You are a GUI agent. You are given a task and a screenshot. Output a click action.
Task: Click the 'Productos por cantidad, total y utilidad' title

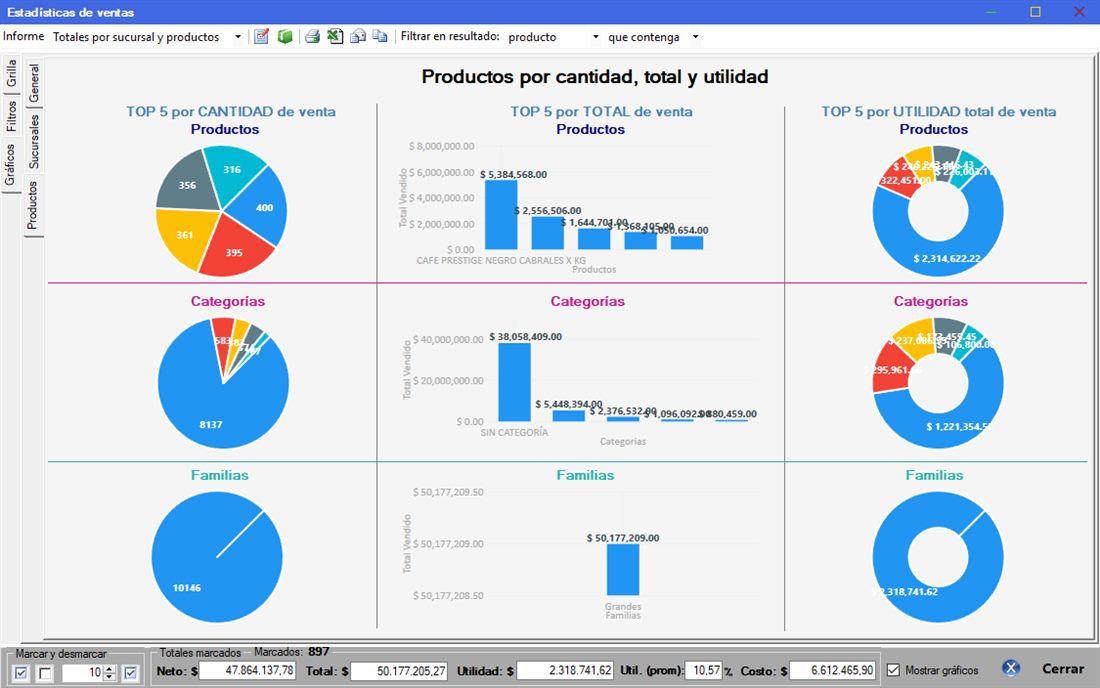click(595, 76)
